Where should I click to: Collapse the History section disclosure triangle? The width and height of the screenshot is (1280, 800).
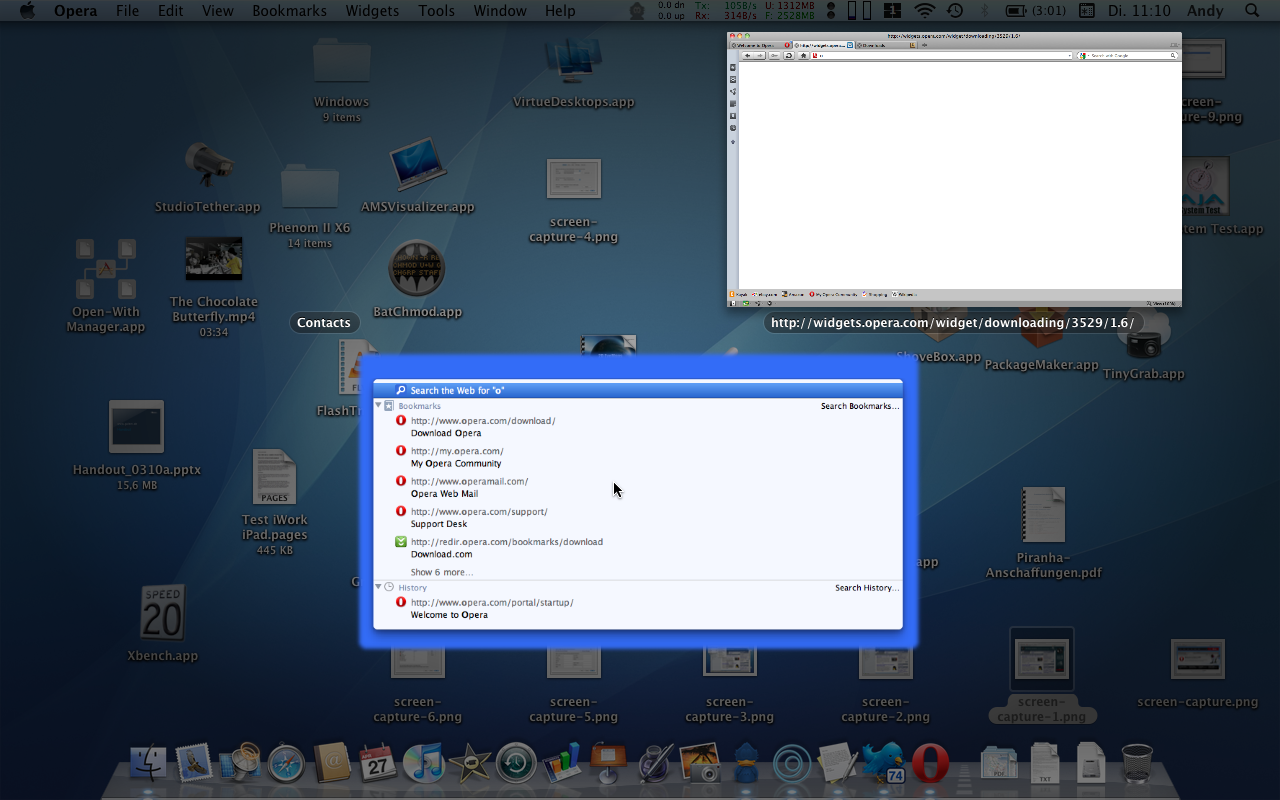[379, 587]
